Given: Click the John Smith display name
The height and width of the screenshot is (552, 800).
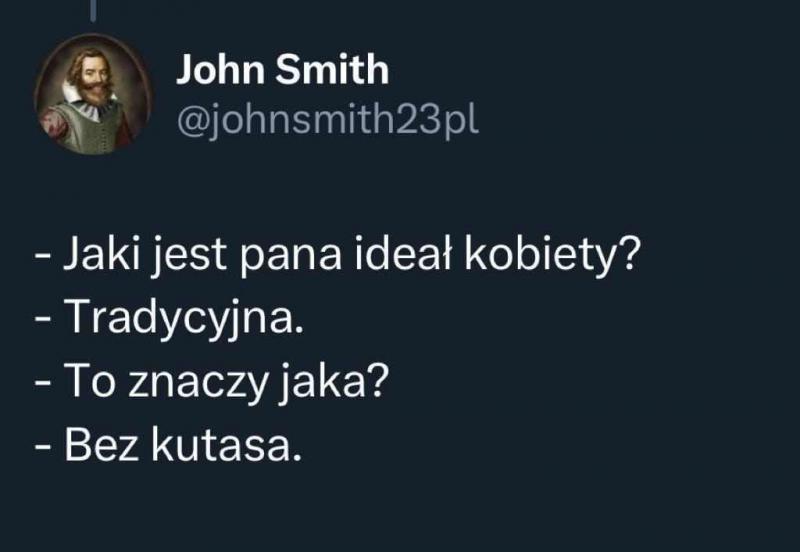Looking at the screenshot, I should pyautogui.click(x=283, y=69).
